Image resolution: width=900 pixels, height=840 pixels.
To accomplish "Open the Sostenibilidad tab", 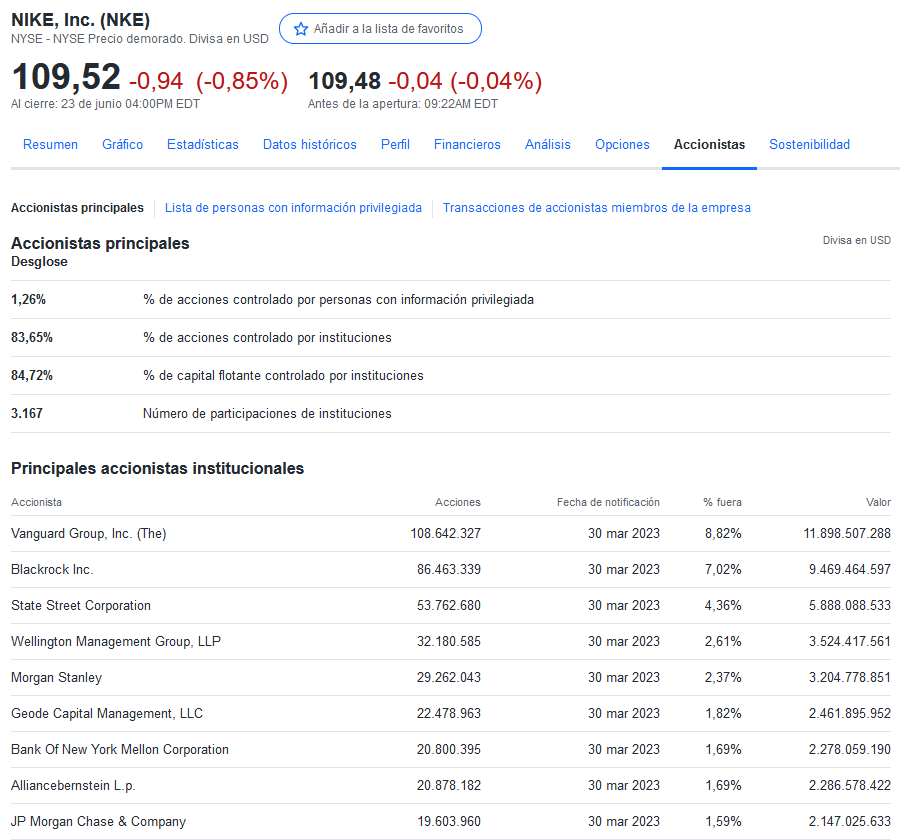I will pos(809,145).
